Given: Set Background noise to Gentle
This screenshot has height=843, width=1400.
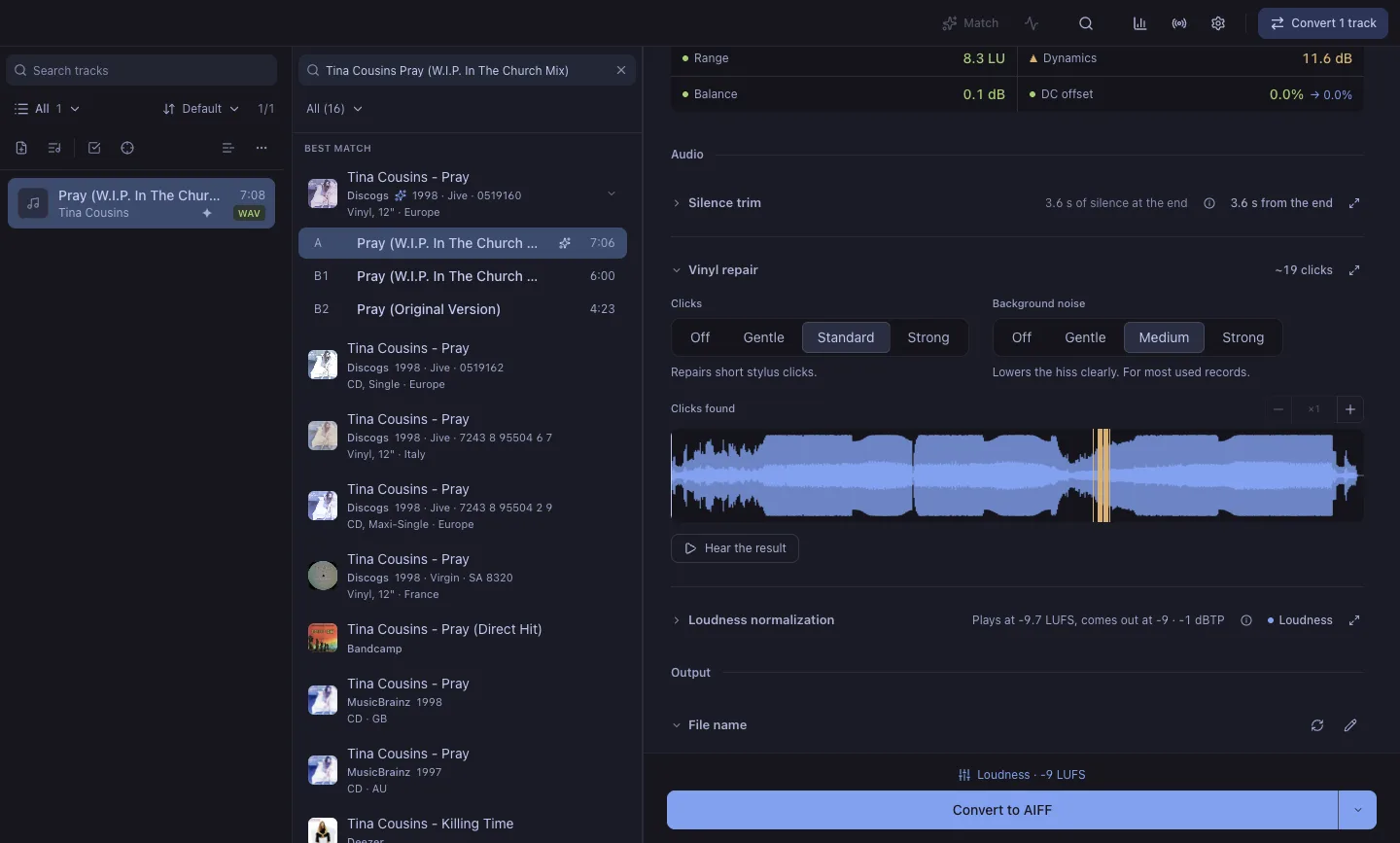Looking at the screenshot, I should [1085, 337].
